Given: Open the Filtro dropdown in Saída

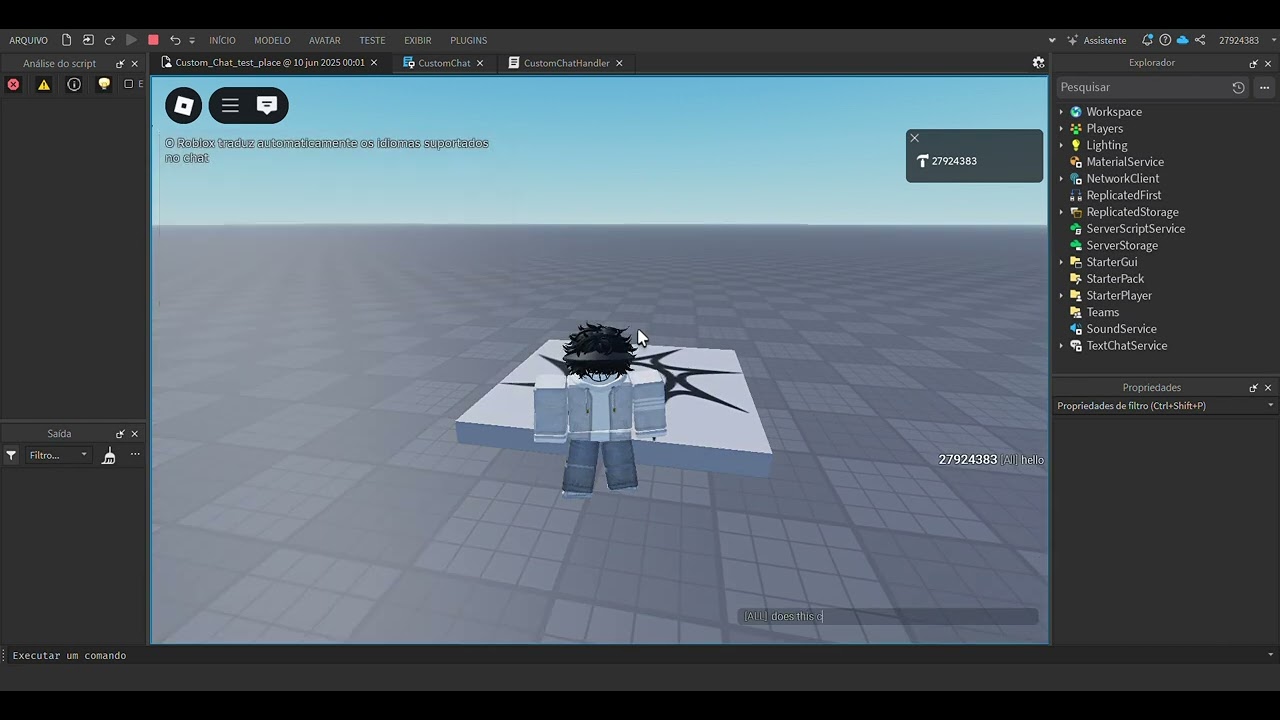Looking at the screenshot, I should coord(58,455).
